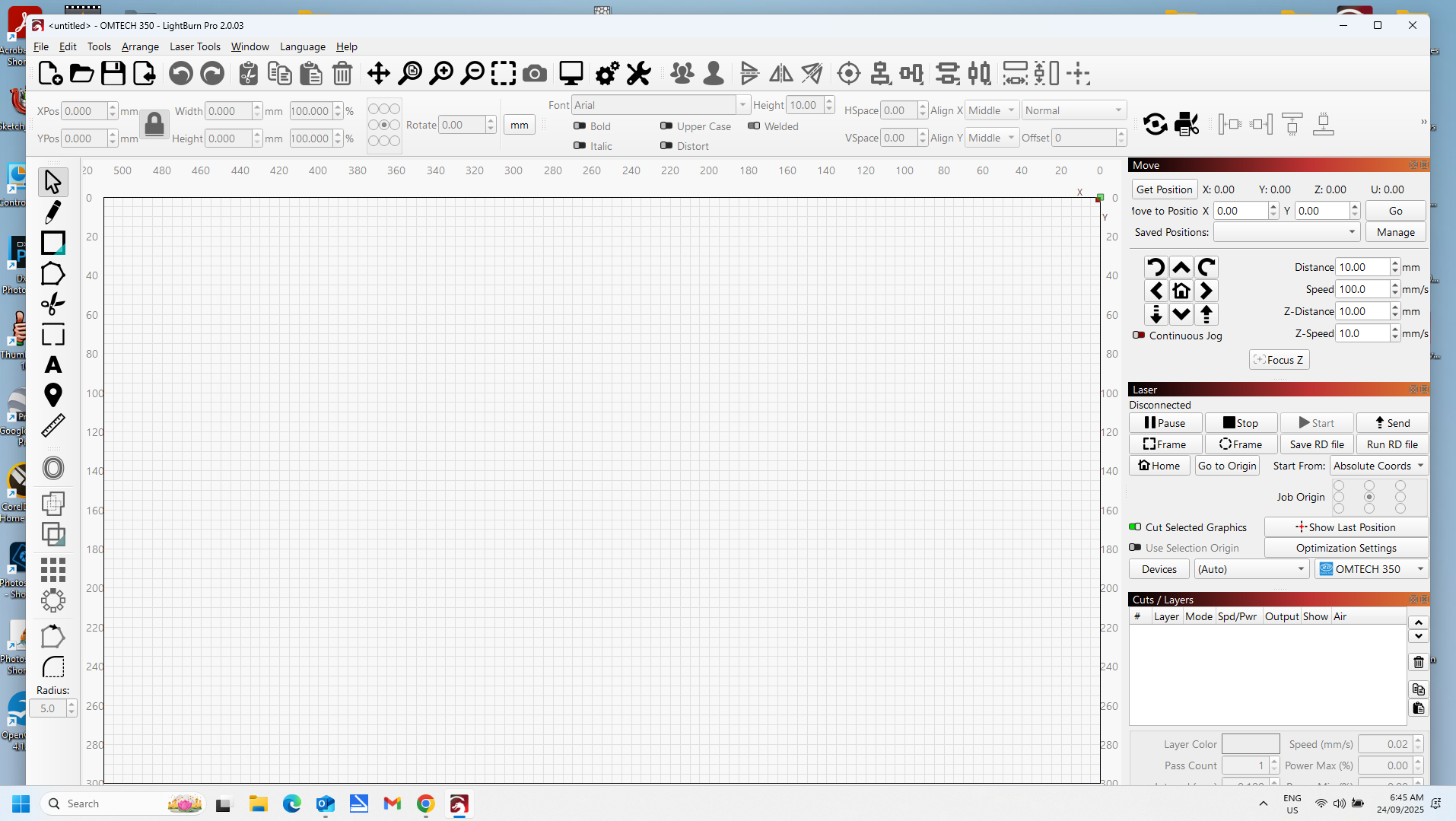Click the Optimization Settings button
Viewport: 1456px width, 821px height.
[1346, 548]
